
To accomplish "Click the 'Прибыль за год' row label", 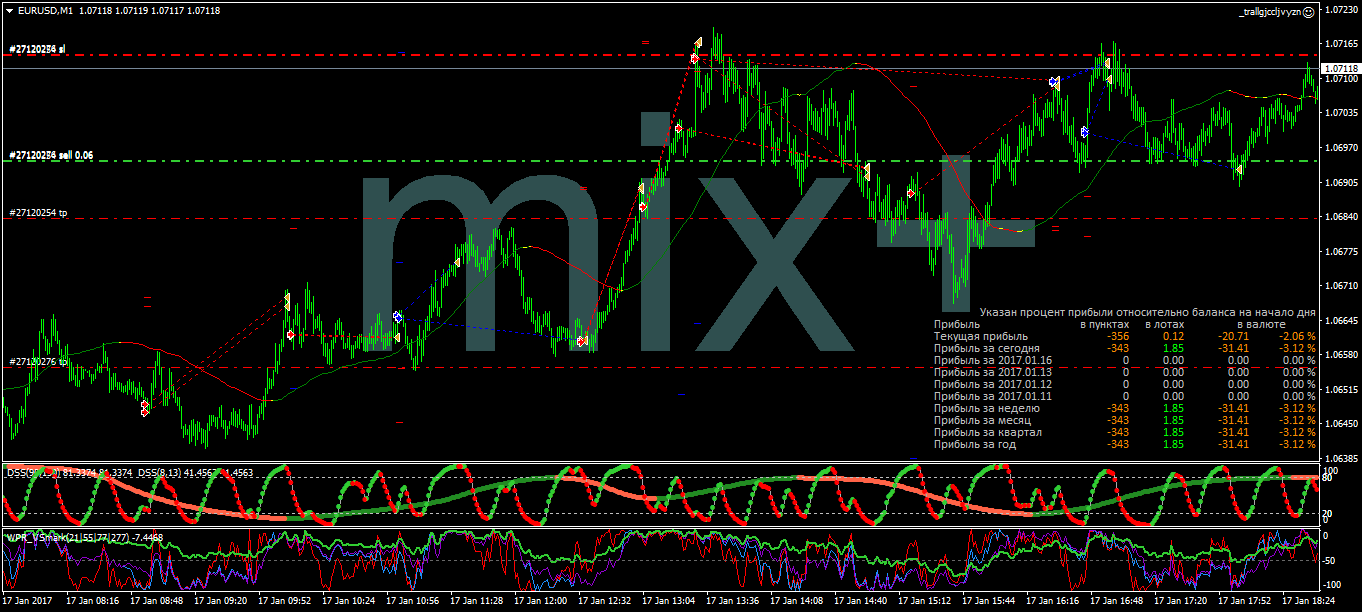I will [x=977, y=444].
